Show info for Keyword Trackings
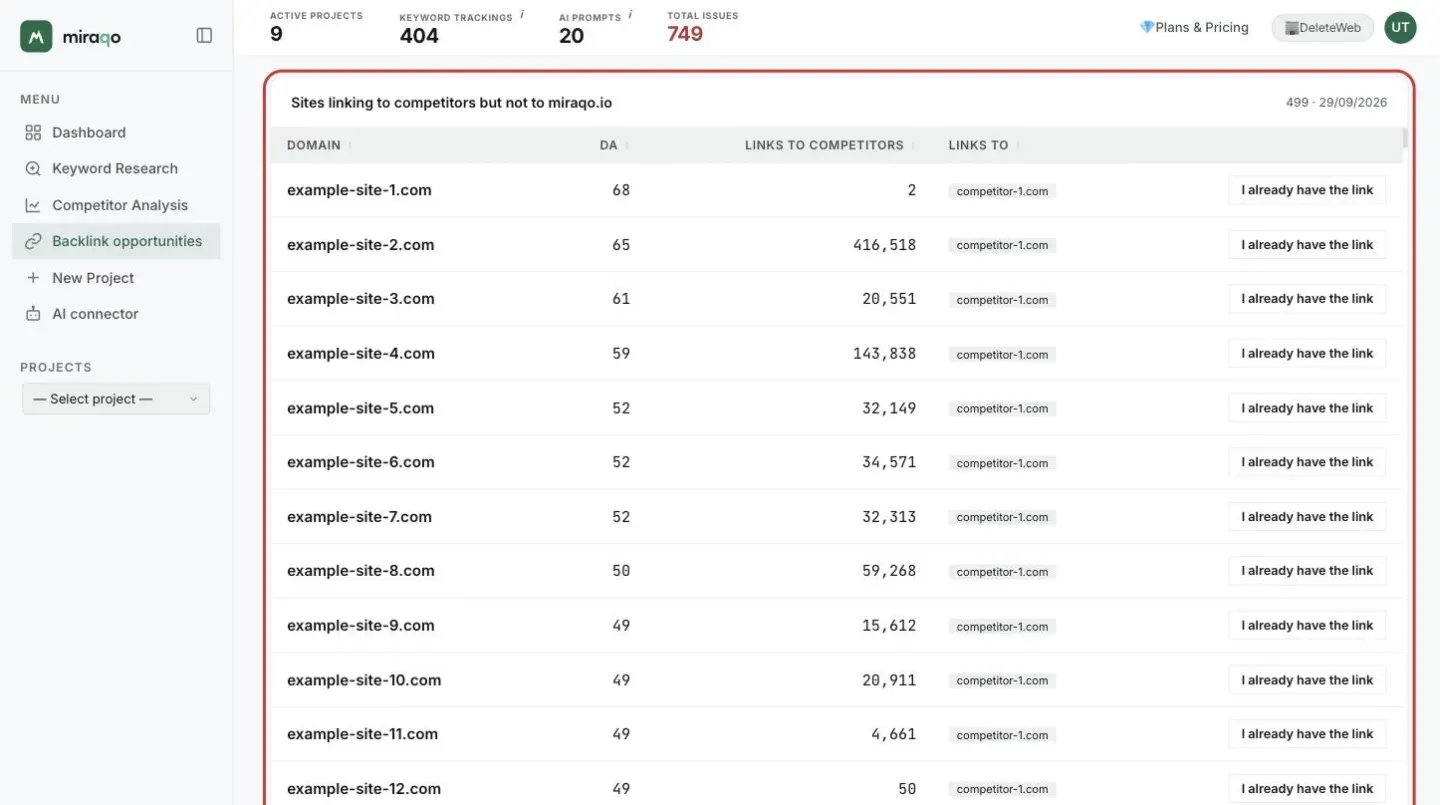This screenshot has width=1440, height=805. tap(522, 15)
